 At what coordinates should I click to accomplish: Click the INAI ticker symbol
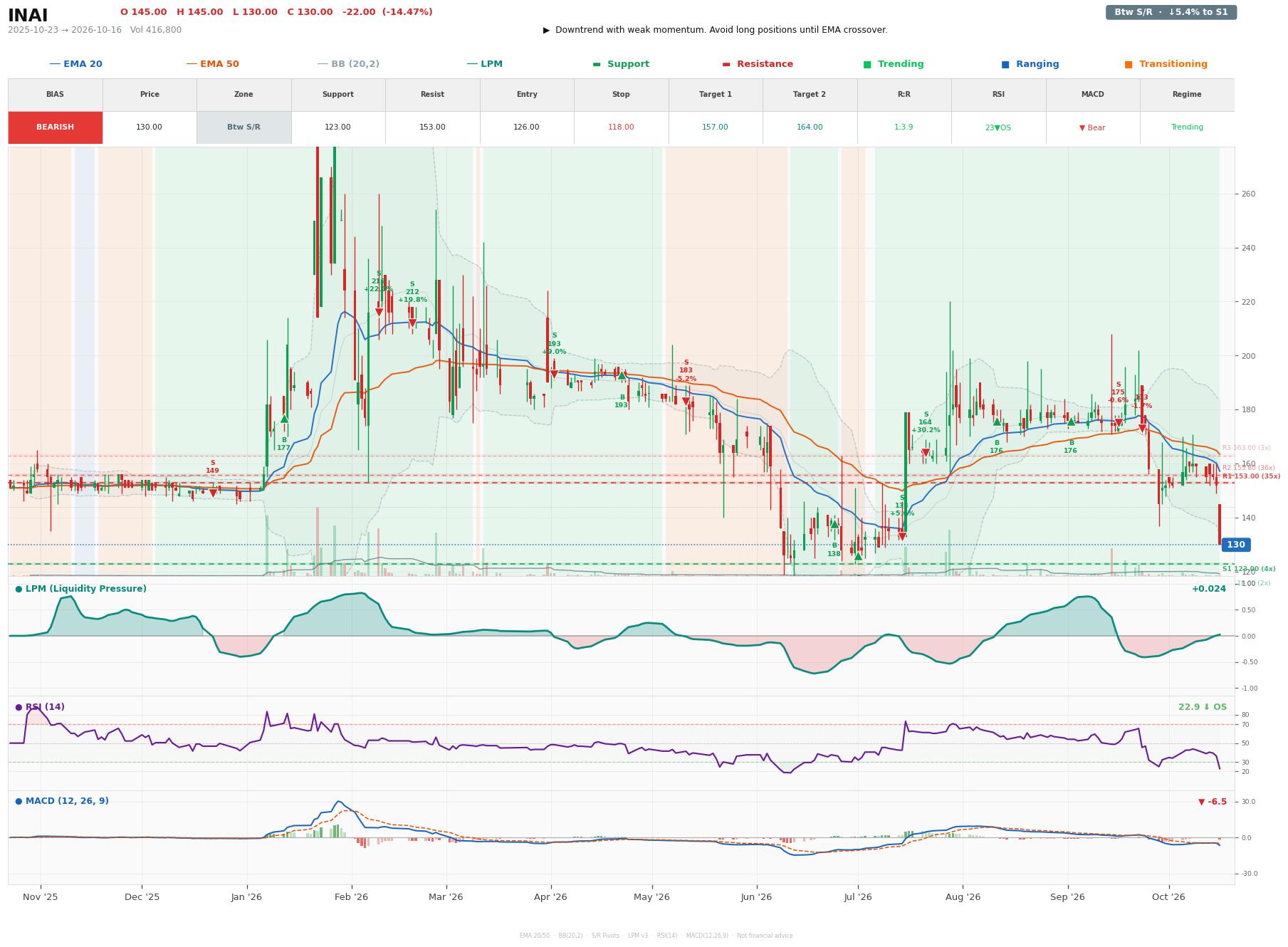point(28,16)
